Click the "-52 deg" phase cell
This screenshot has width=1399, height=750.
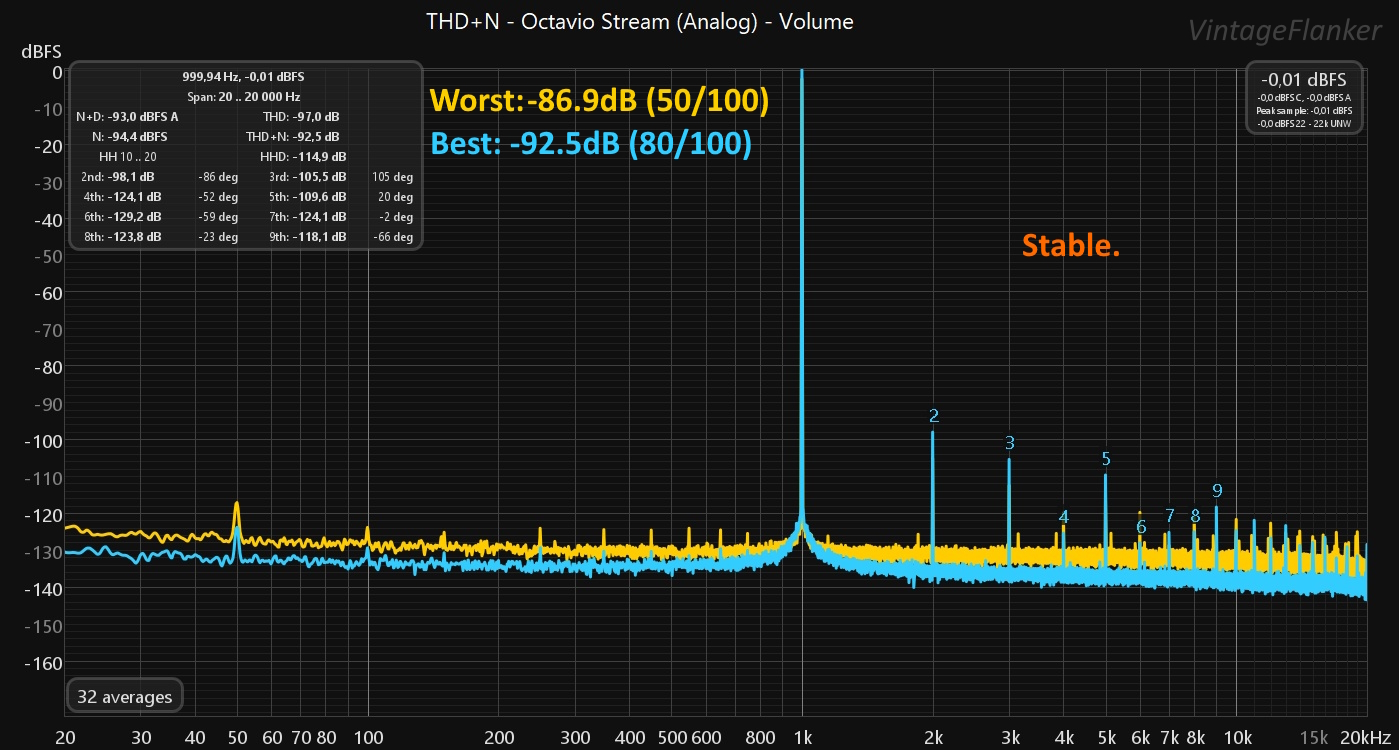pos(219,197)
